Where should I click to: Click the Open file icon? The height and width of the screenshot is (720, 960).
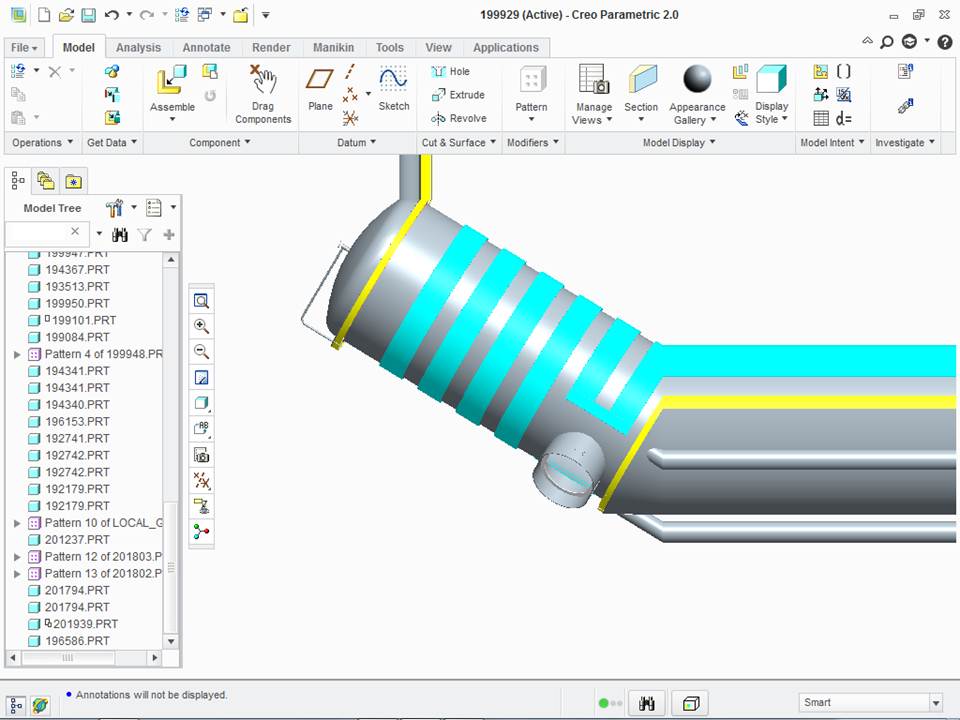(66, 15)
